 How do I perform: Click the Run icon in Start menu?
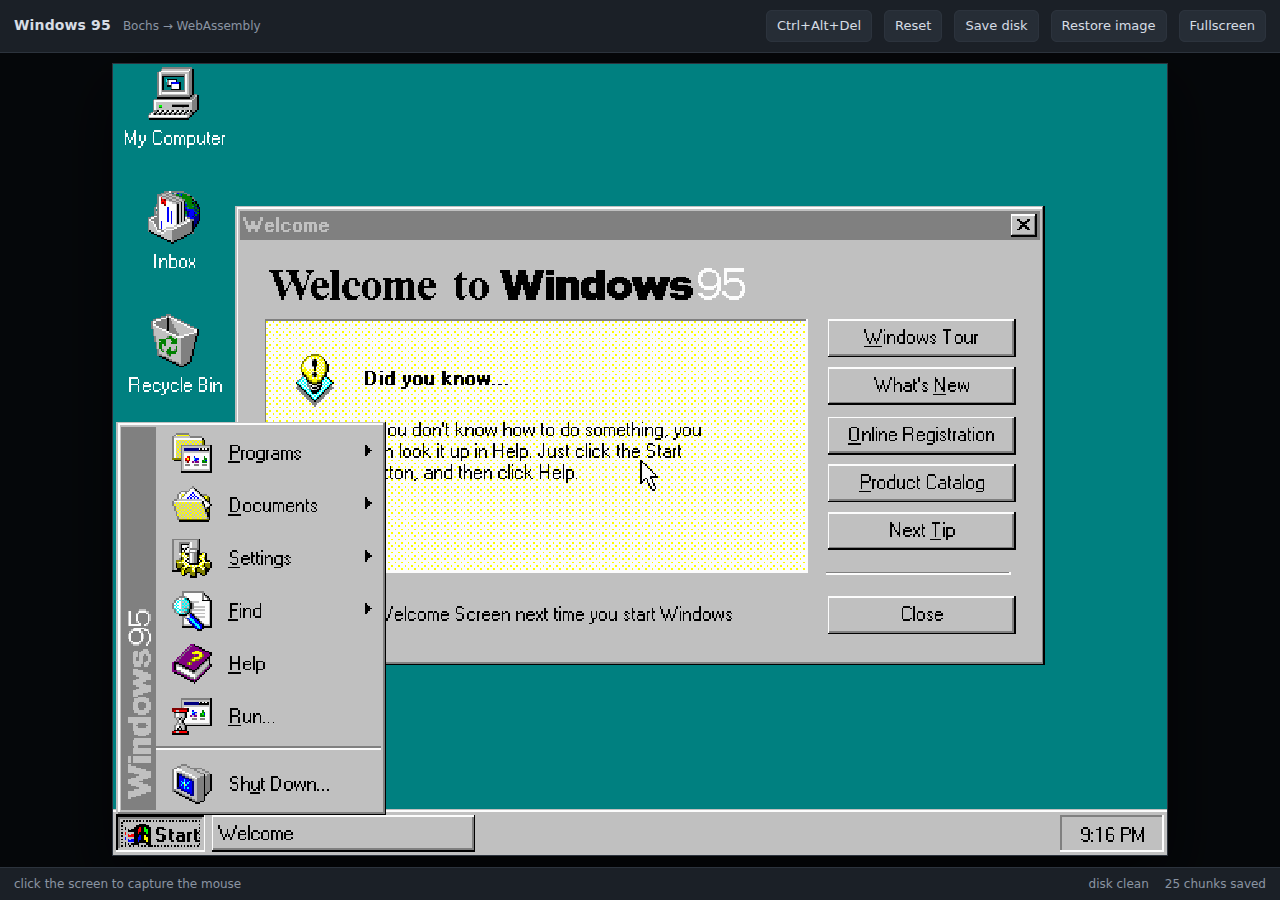(191, 716)
